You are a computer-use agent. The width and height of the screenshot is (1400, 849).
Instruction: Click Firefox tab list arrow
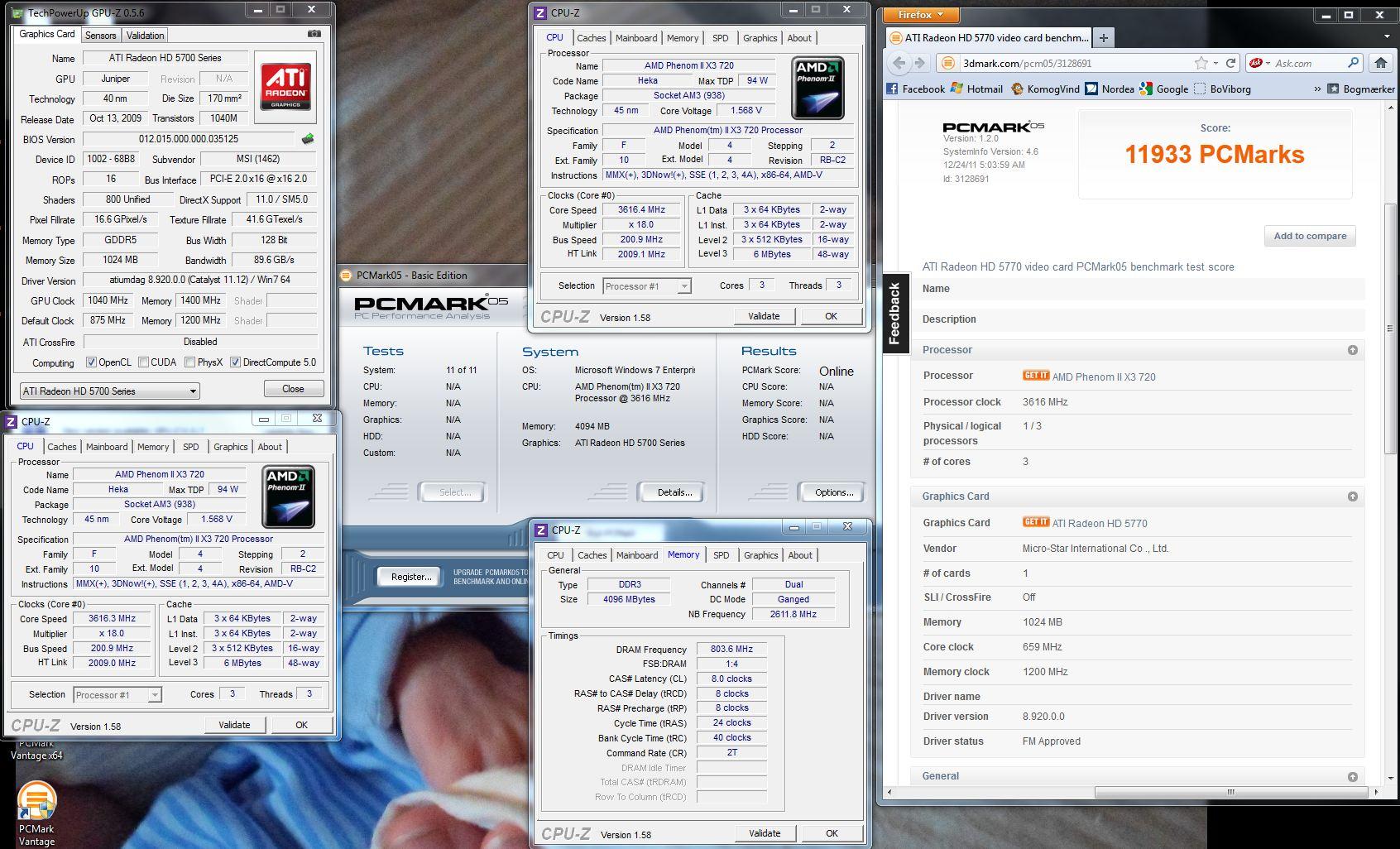(1387, 36)
